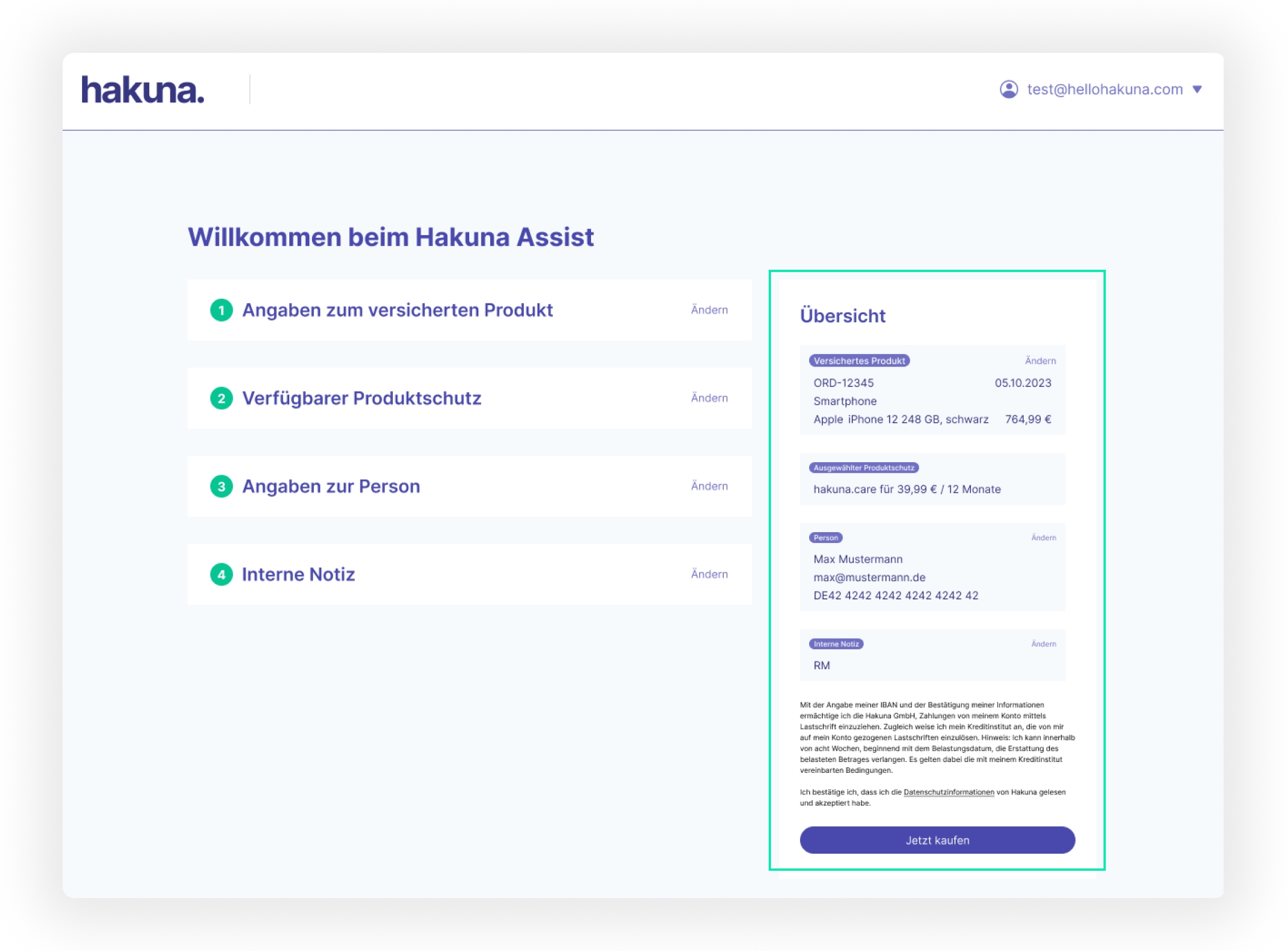Click Ändern in the Versichertes Produkt overview card
This screenshot has width=1288, height=951.
click(x=1040, y=361)
